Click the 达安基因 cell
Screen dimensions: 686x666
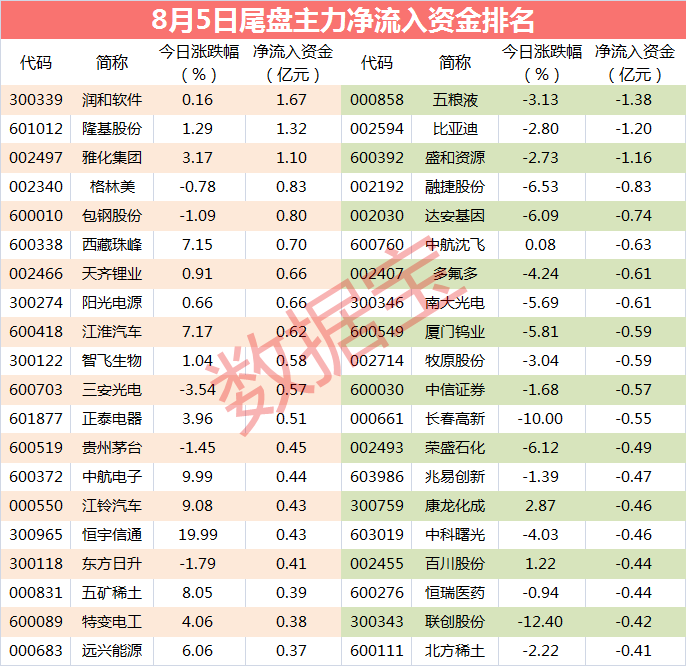pos(455,216)
